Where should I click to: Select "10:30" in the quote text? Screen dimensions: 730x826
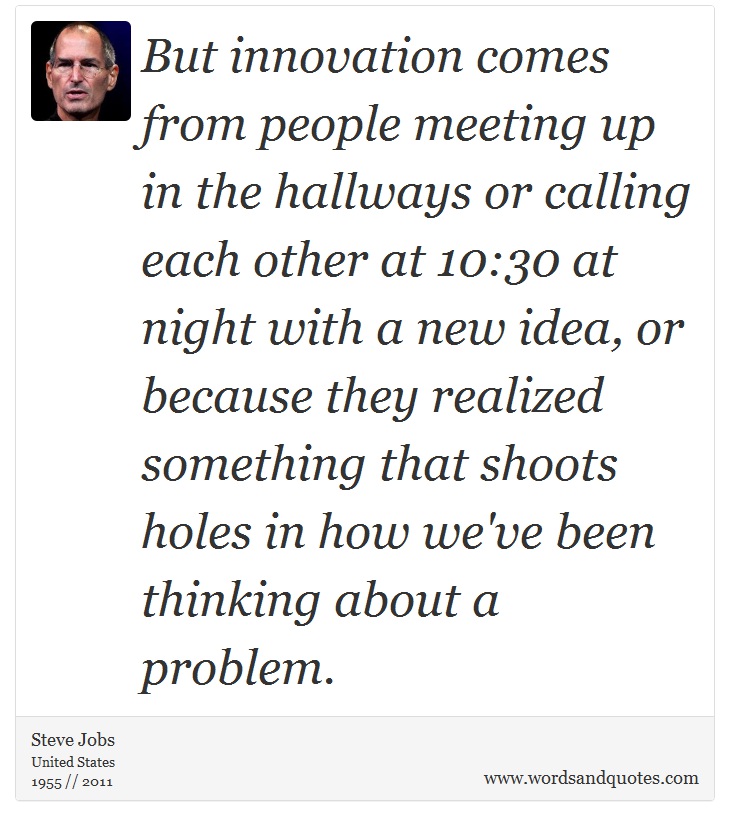tap(498, 261)
